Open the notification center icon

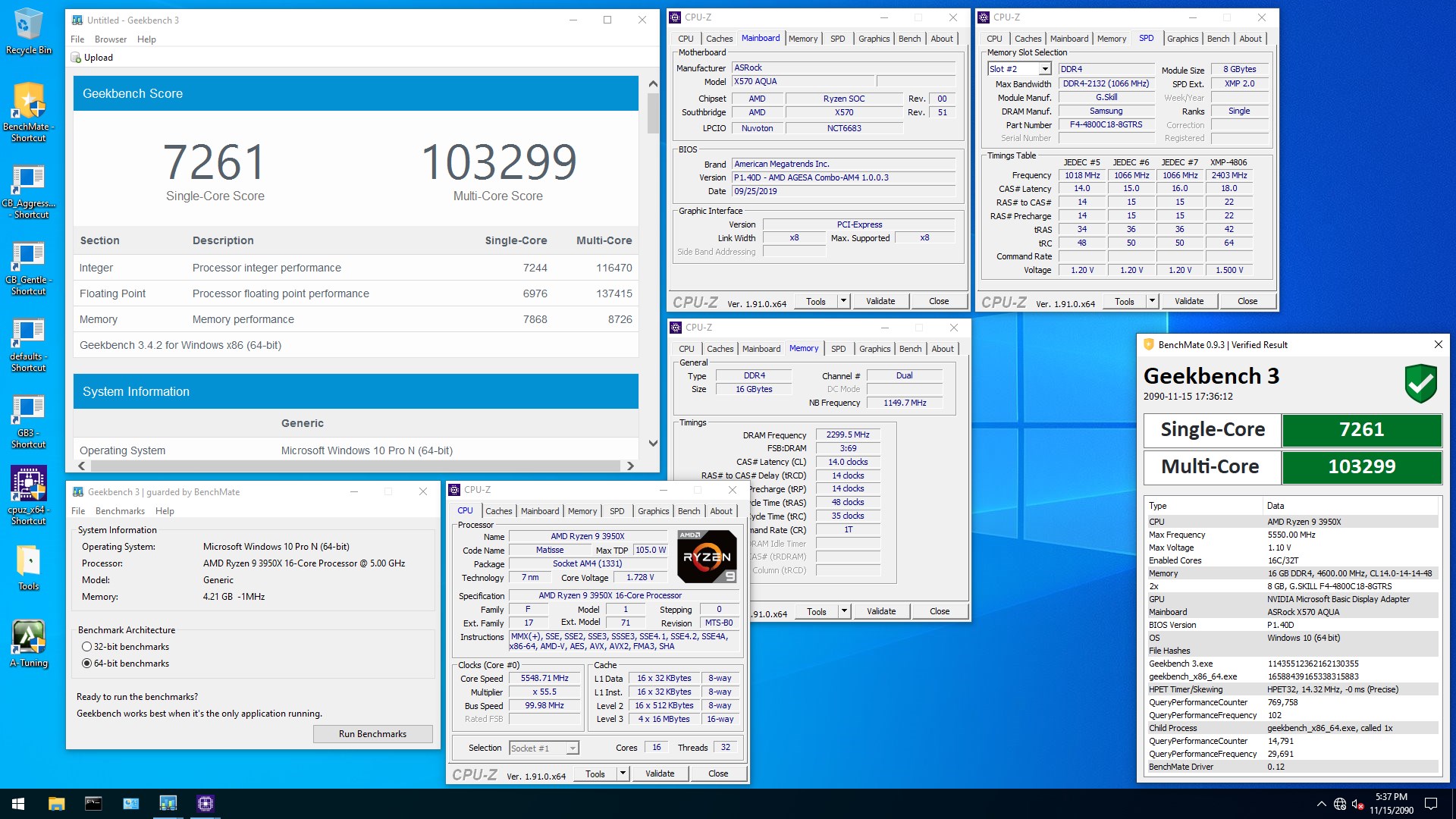pyautogui.click(x=1431, y=804)
